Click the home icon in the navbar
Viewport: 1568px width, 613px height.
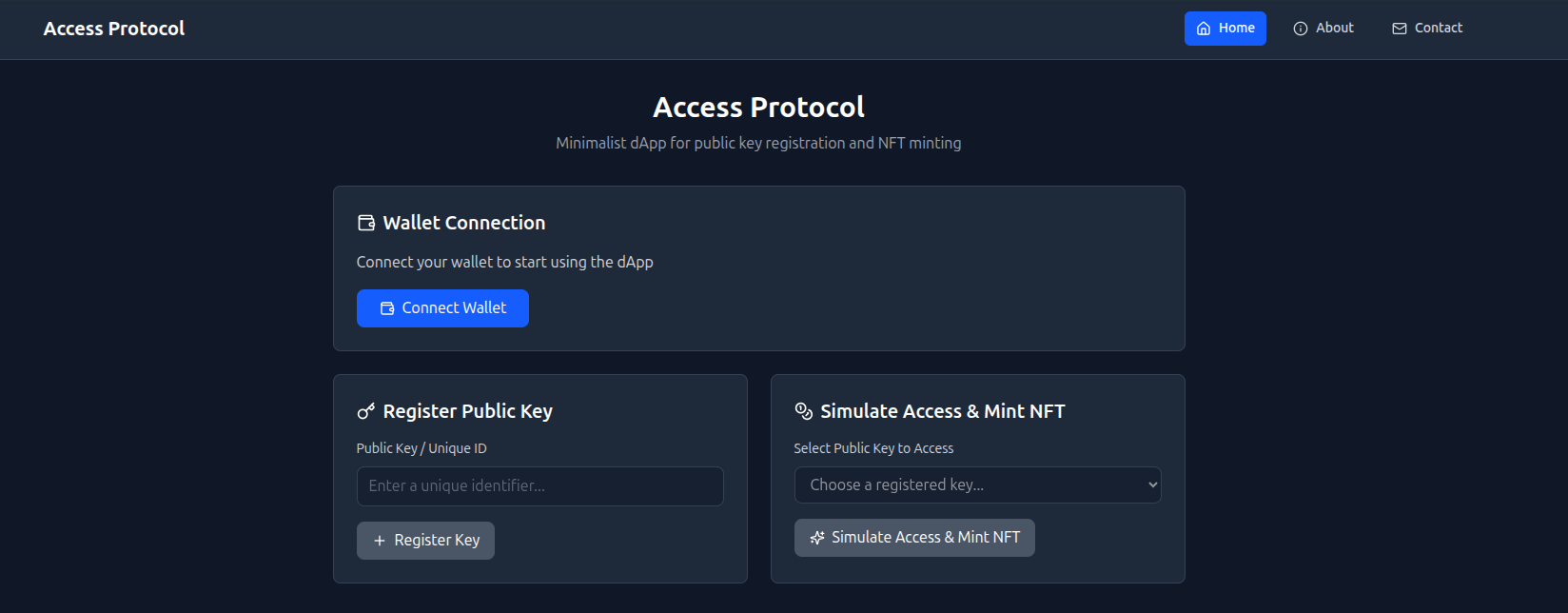(x=1204, y=28)
